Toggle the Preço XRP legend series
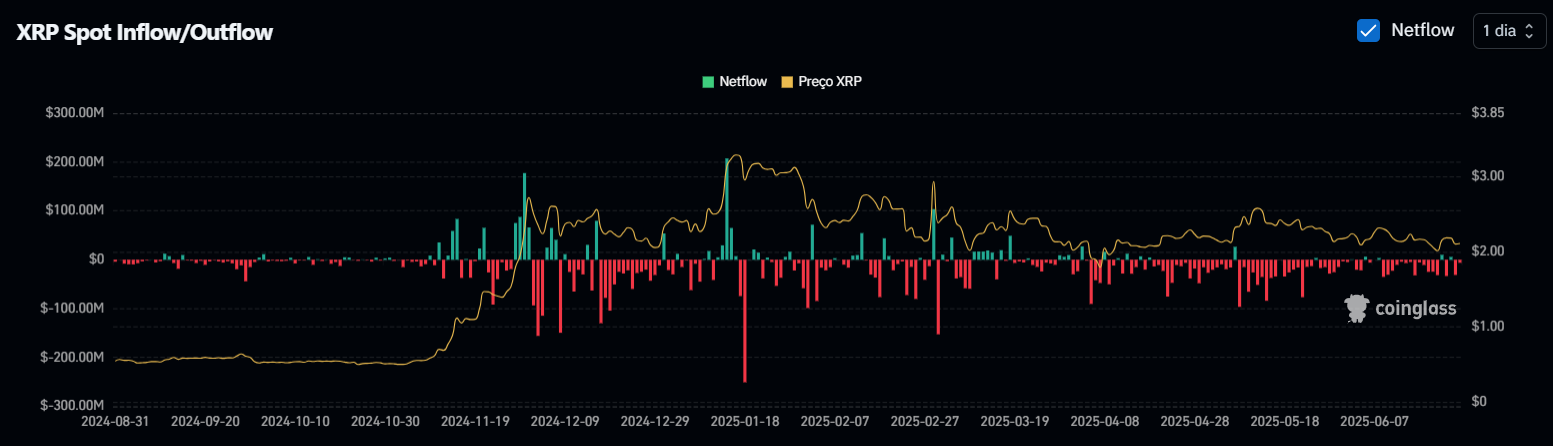Screen dimensions: 1553x446 821,81
